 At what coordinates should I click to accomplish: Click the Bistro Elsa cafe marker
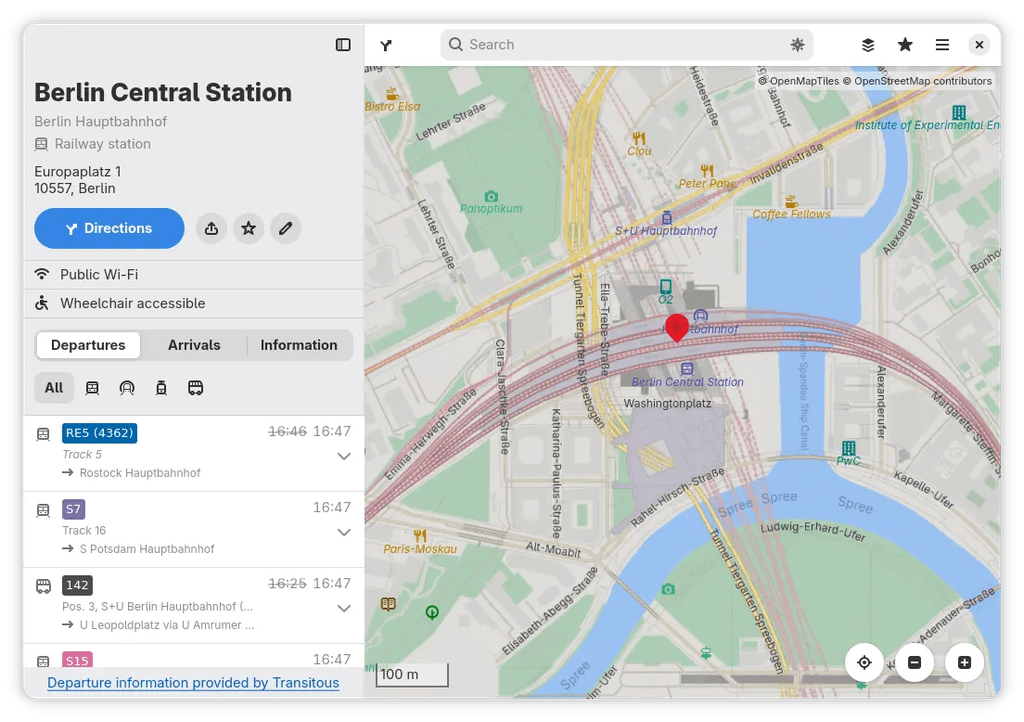[392, 94]
